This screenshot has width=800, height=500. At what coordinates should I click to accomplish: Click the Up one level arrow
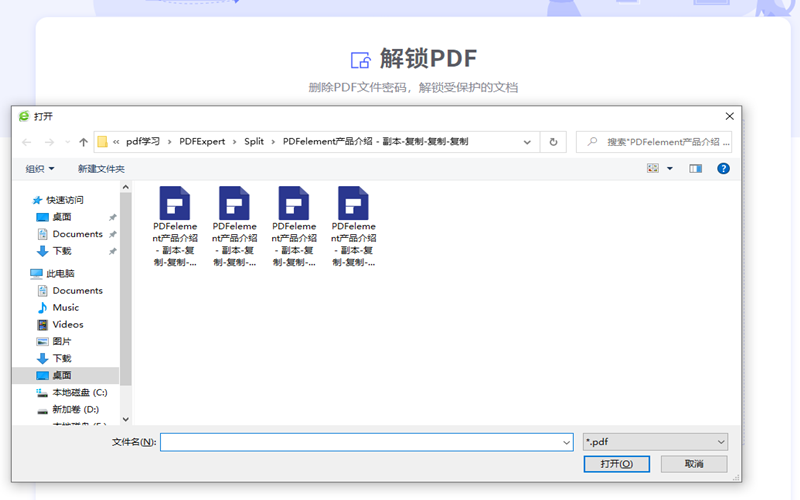pyautogui.click(x=83, y=142)
